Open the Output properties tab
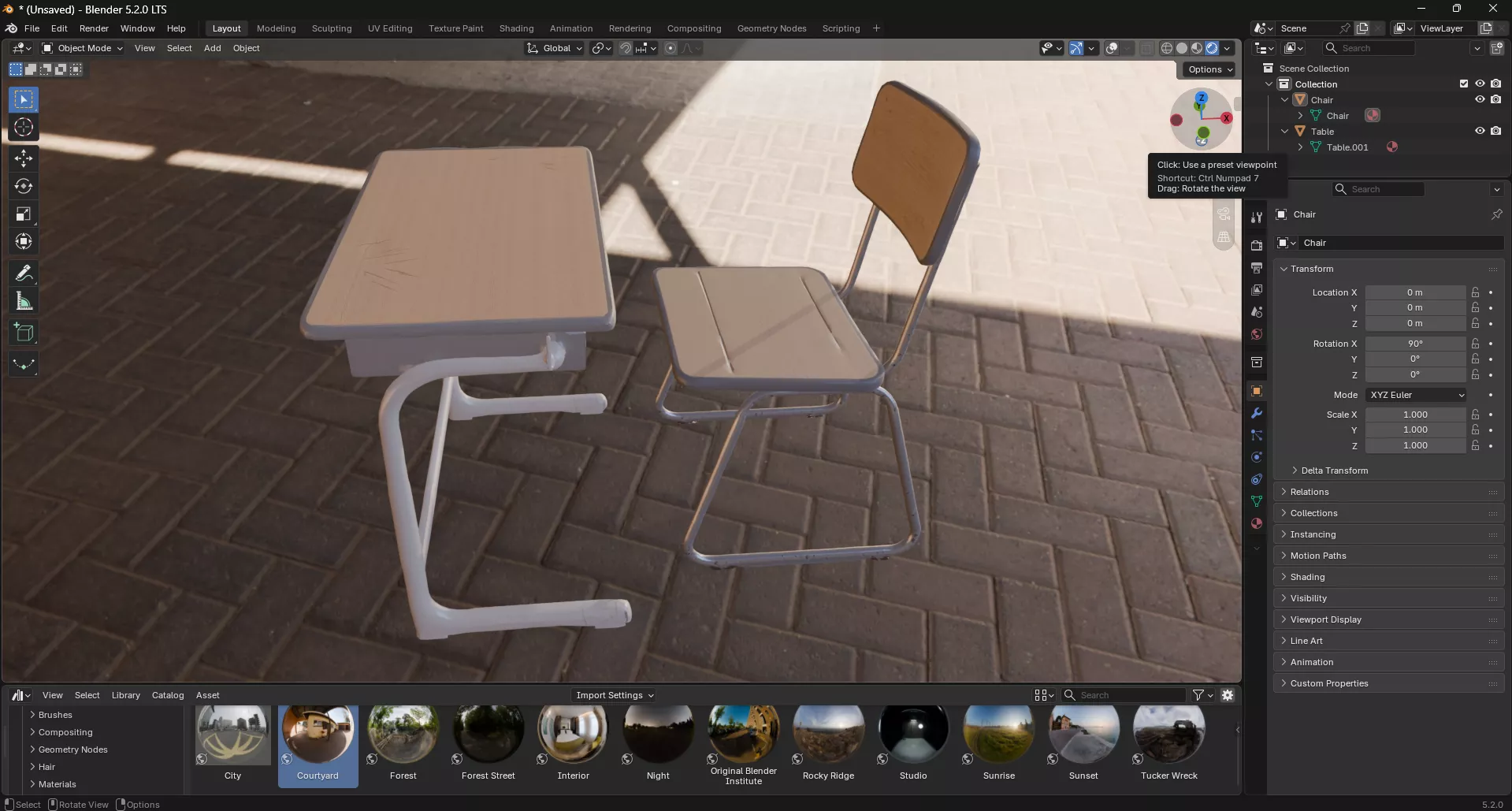This screenshot has height=811, width=1512. (x=1257, y=268)
